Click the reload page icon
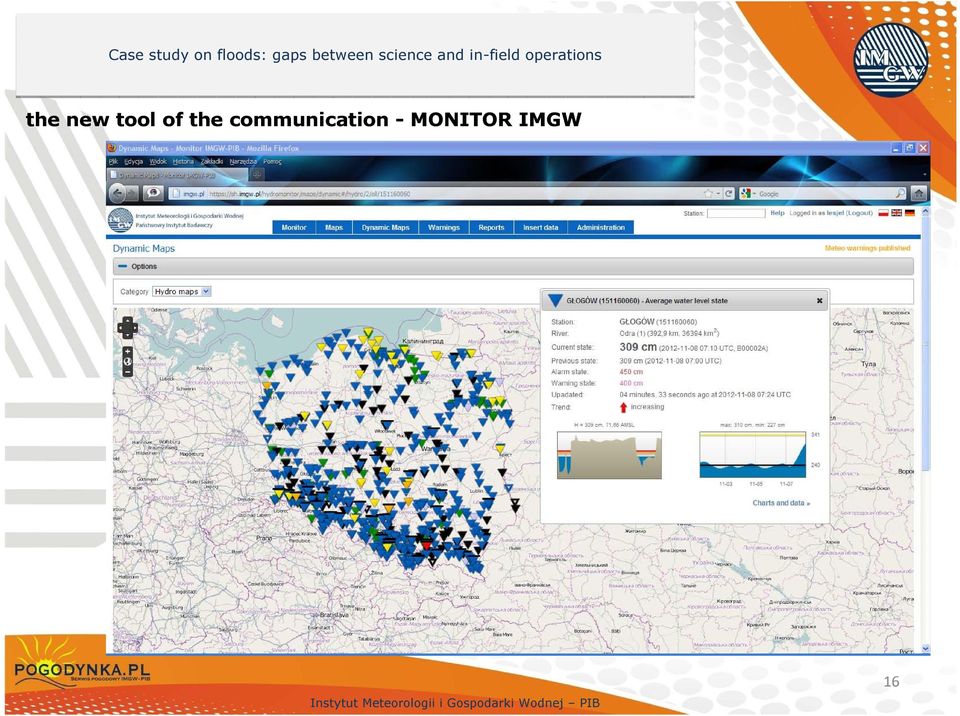 point(729,194)
